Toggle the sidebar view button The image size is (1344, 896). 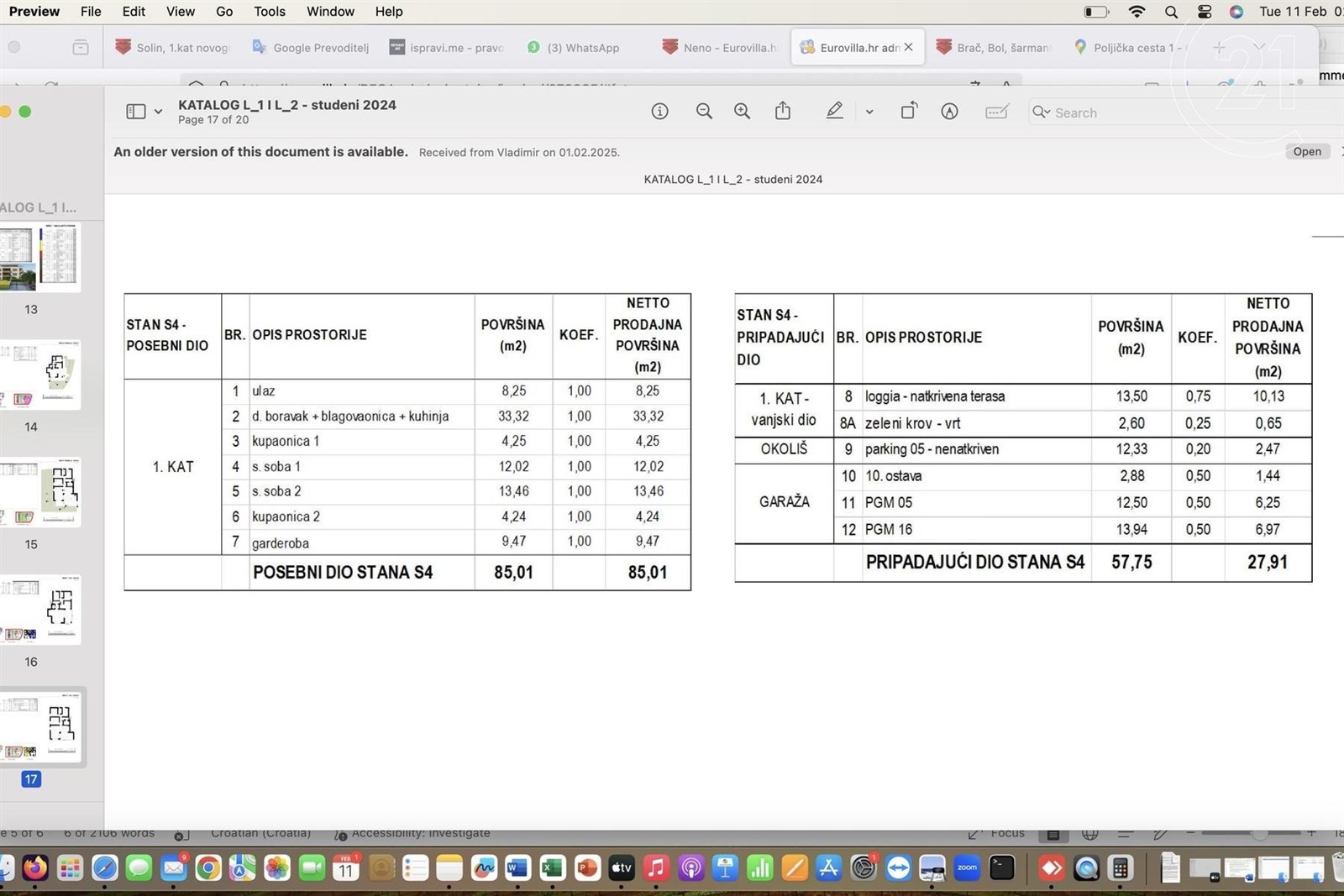[x=136, y=112]
